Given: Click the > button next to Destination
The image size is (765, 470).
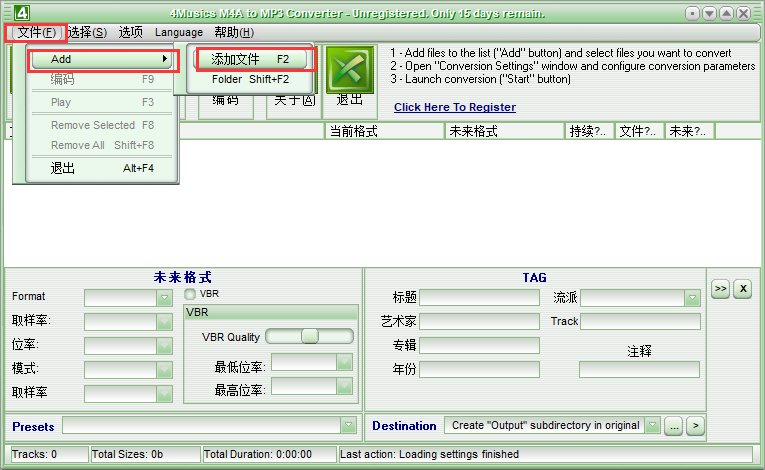Looking at the screenshot, I should tap(696, 426).
